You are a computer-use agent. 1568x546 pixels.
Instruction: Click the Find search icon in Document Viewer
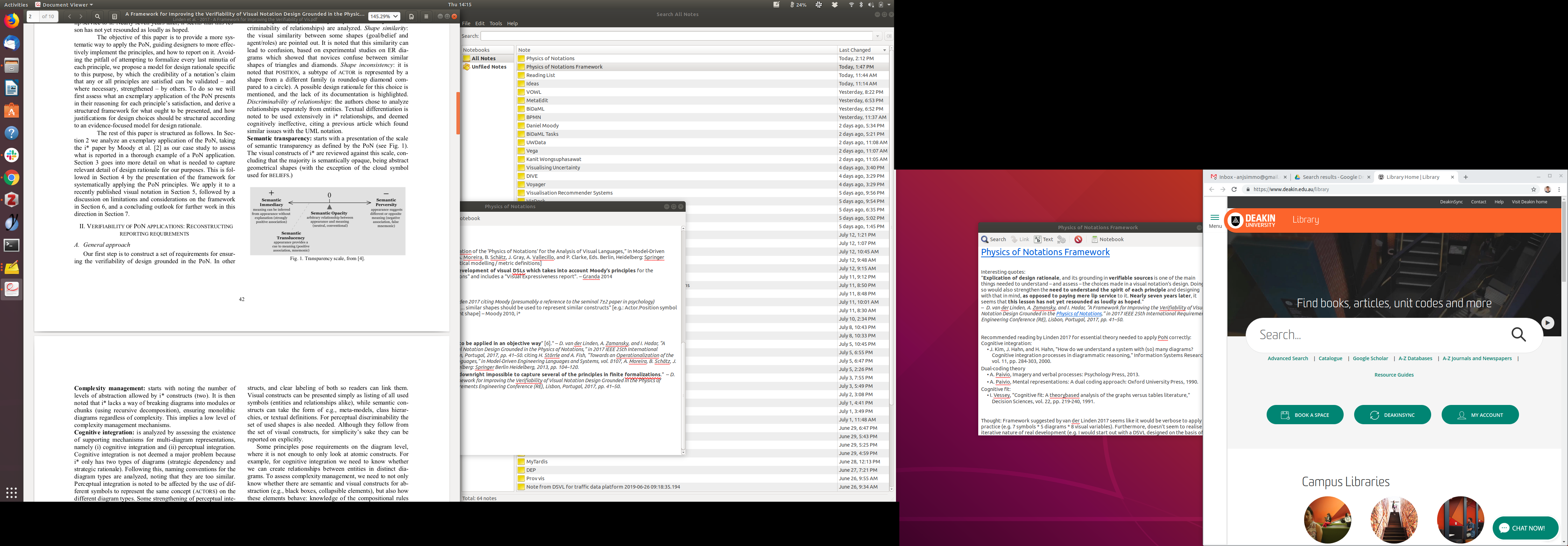pos(97,16)
